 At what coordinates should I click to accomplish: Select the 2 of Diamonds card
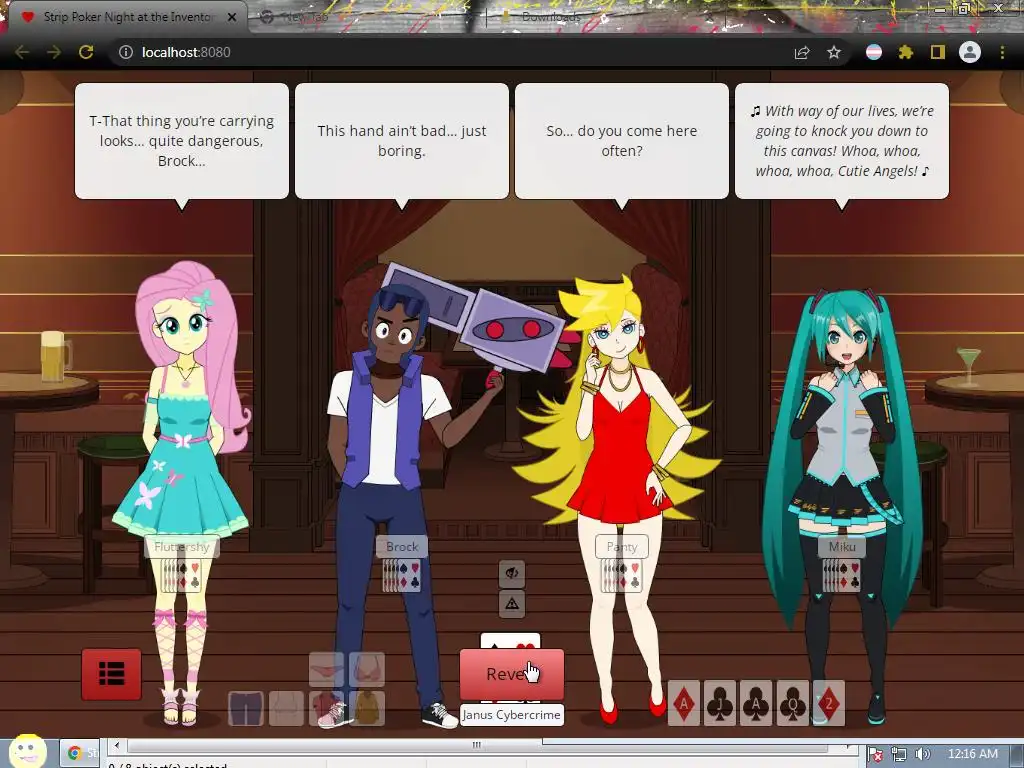[829, 703]
